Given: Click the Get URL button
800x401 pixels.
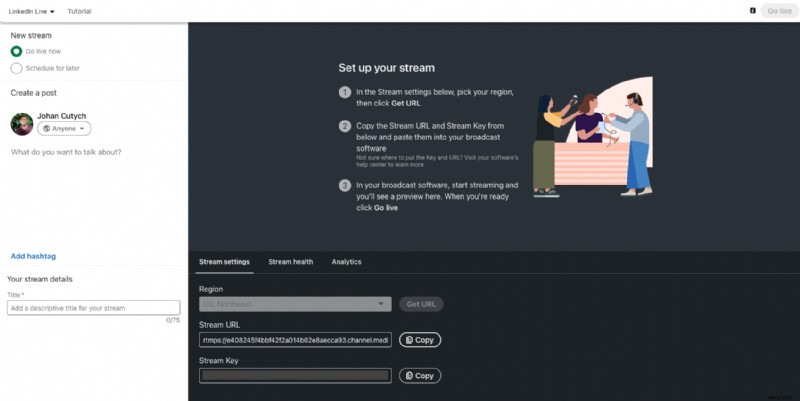Looking at the screenshot, I should pos(421,304).
